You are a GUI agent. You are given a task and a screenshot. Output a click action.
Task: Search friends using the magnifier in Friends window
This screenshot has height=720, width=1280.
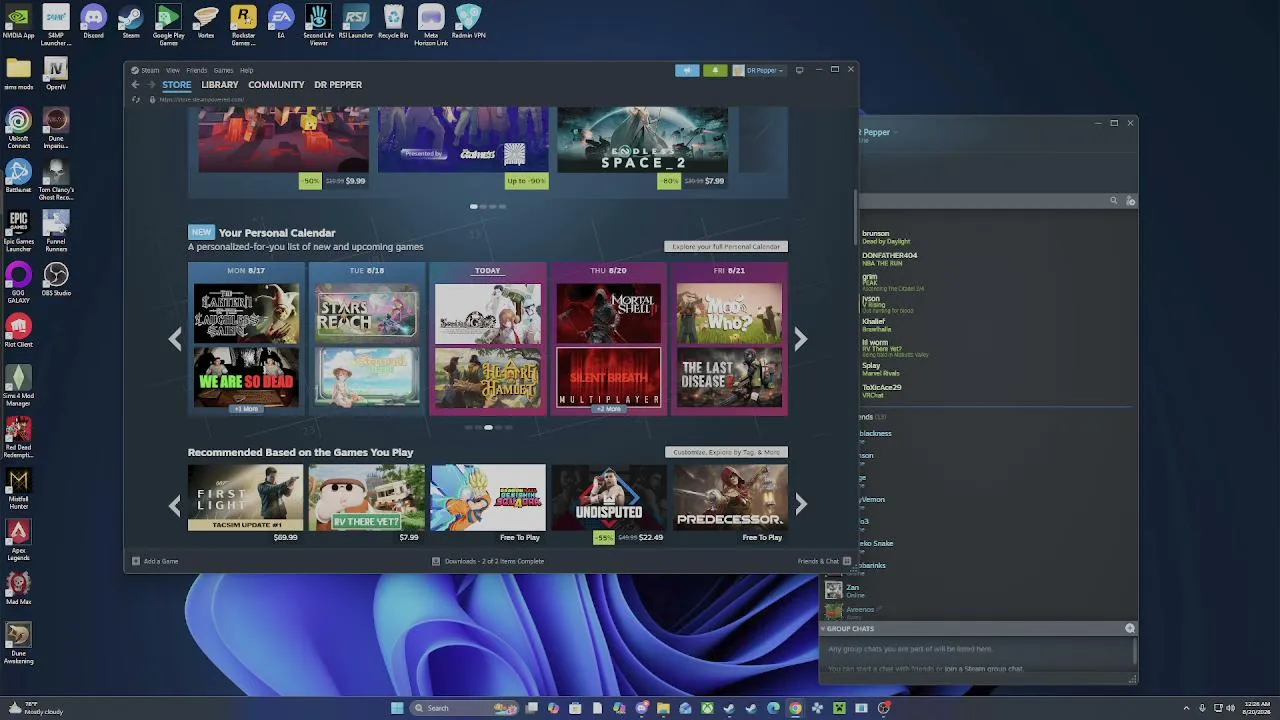[x=1113, y=201]
